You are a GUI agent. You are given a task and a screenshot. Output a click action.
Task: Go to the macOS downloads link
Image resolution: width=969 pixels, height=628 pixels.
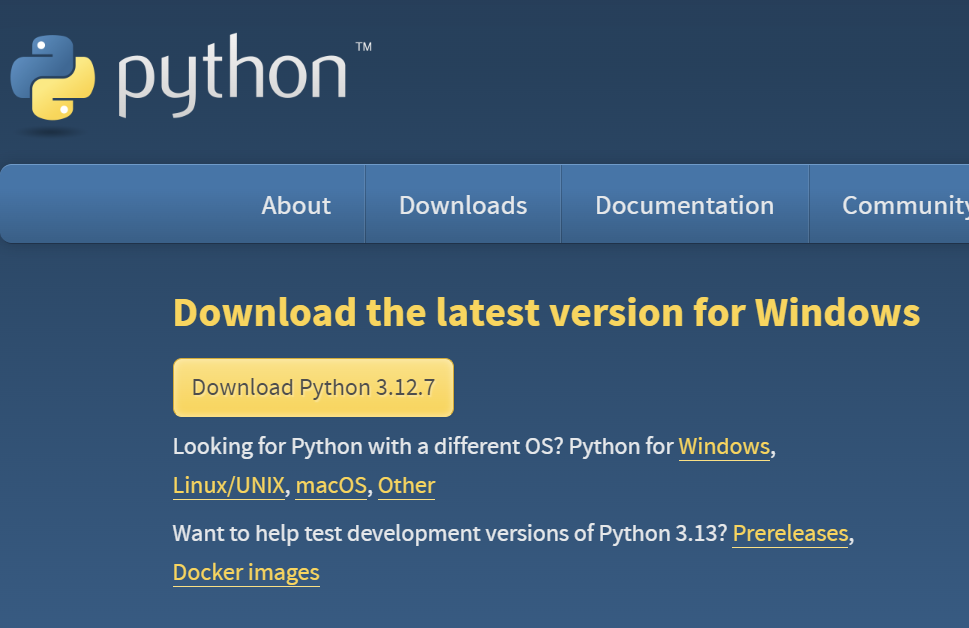point(332,486)
